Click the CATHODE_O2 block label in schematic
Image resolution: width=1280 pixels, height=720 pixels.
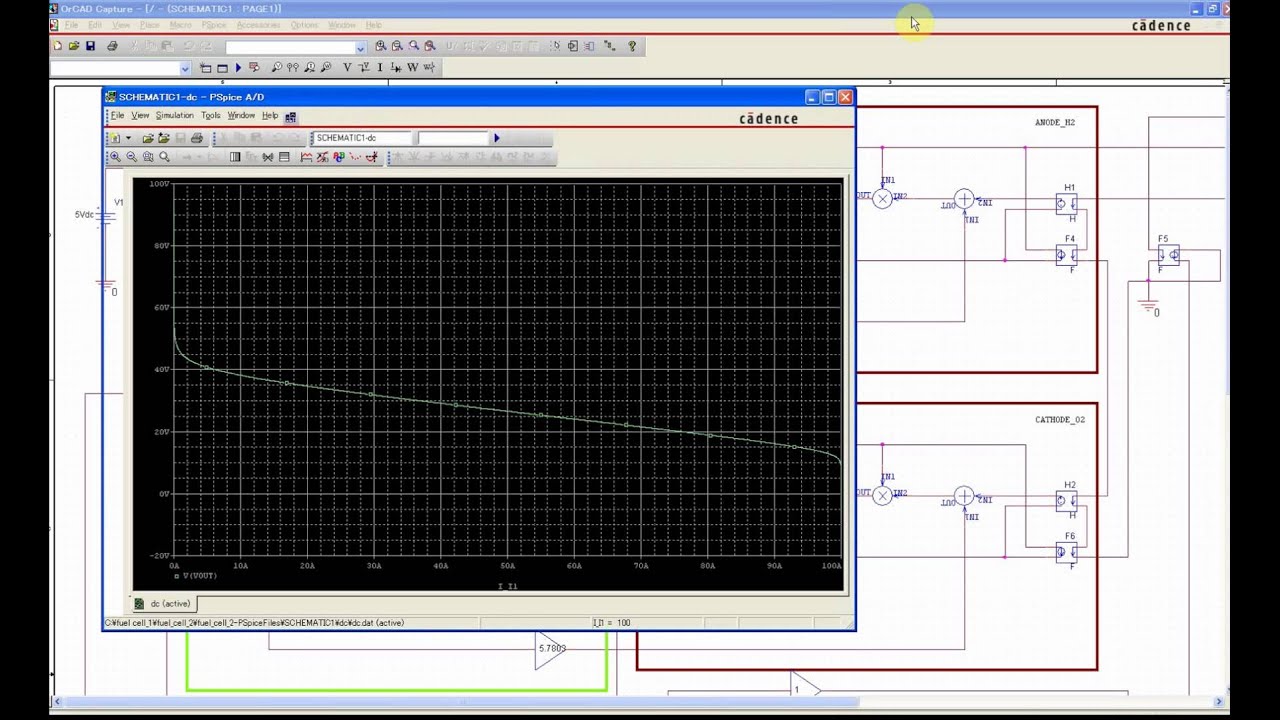point(1060,420)
